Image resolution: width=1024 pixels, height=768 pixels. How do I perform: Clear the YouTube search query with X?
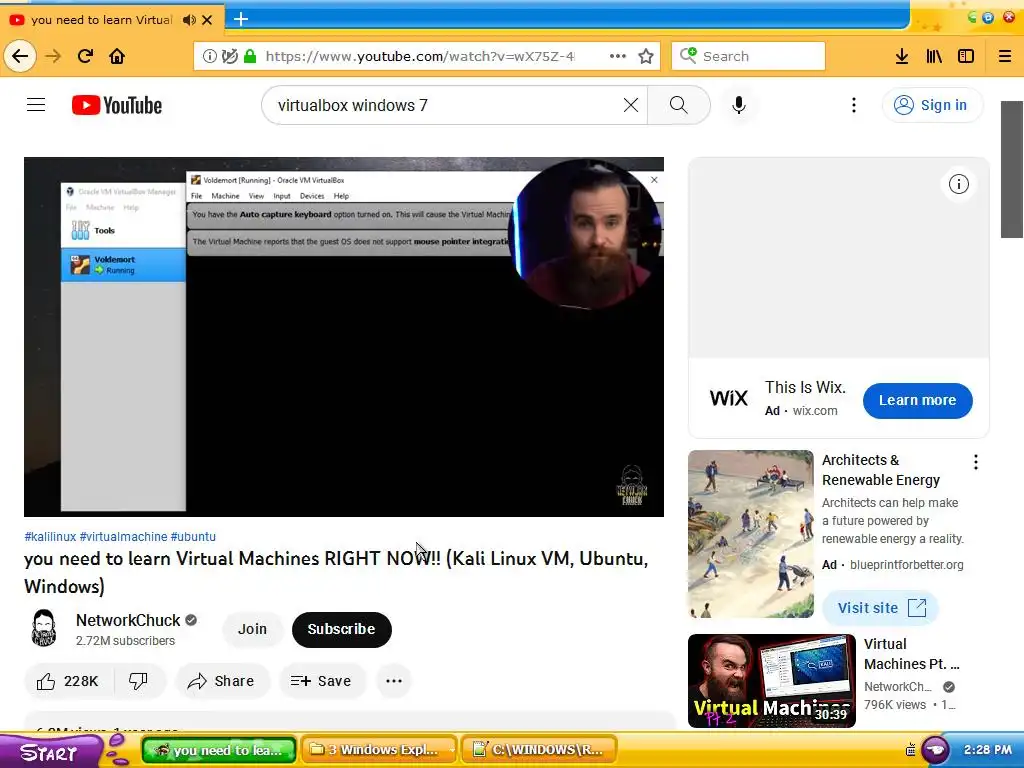(x=630, y=105)
